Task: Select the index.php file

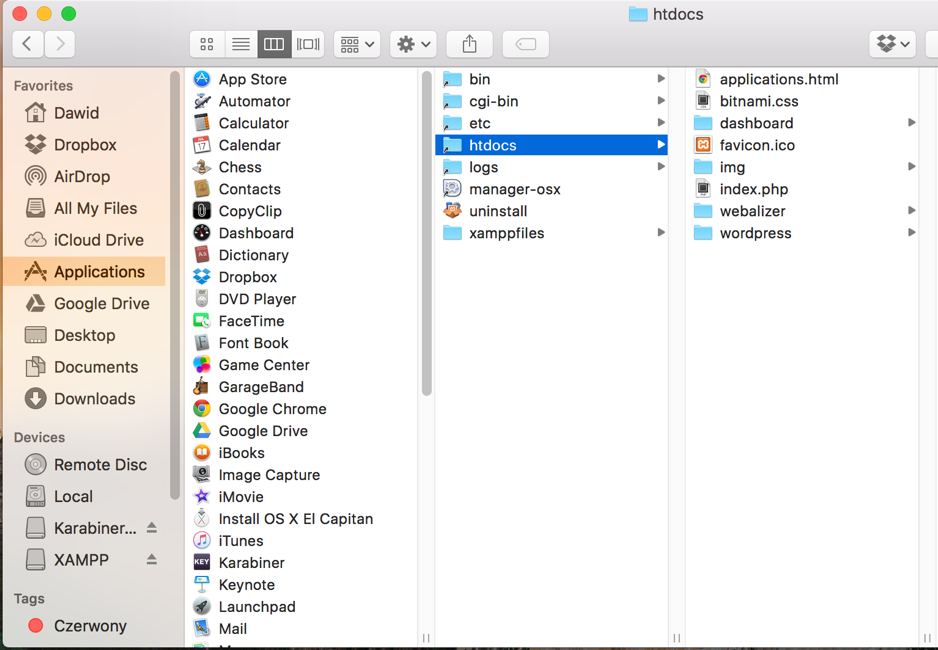Action: click(x=753, y=189)
